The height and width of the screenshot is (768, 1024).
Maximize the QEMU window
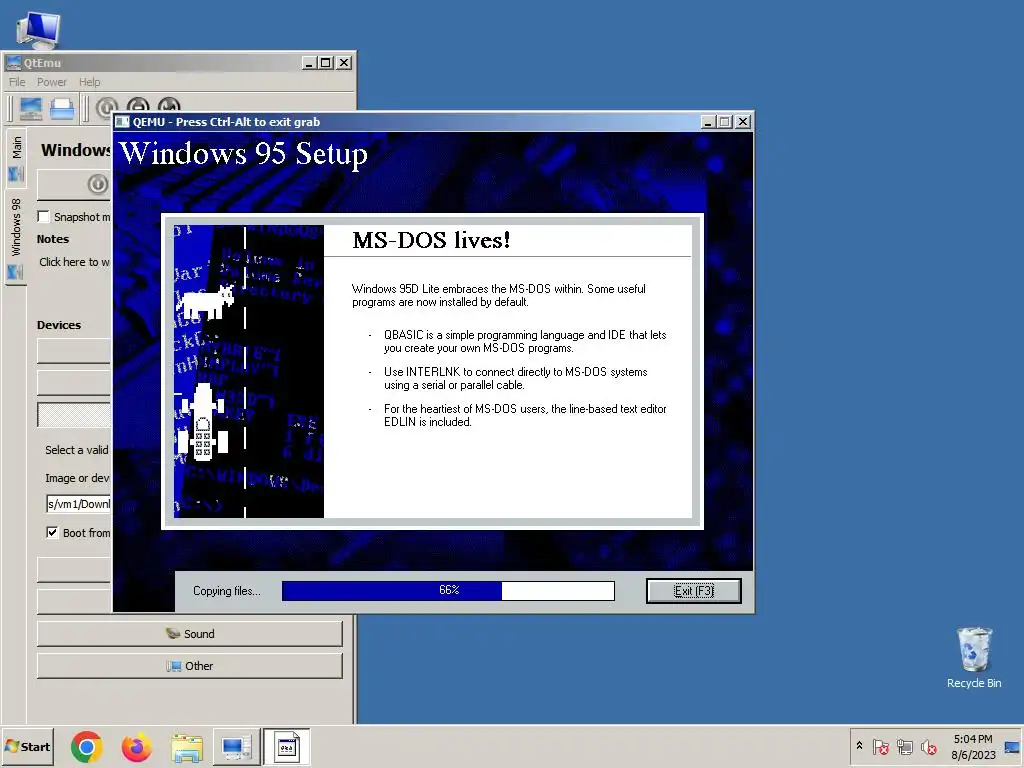726,121
